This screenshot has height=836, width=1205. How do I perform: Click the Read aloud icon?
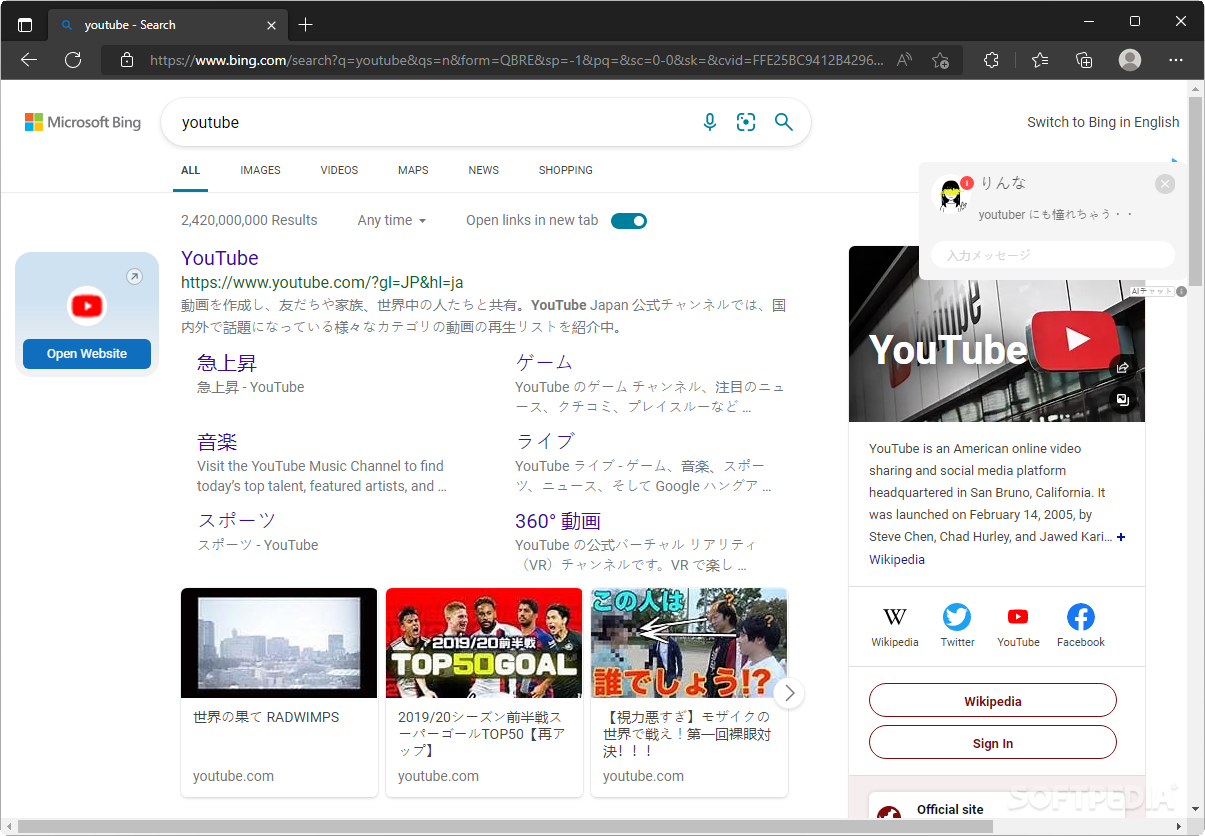pos(904,60)
